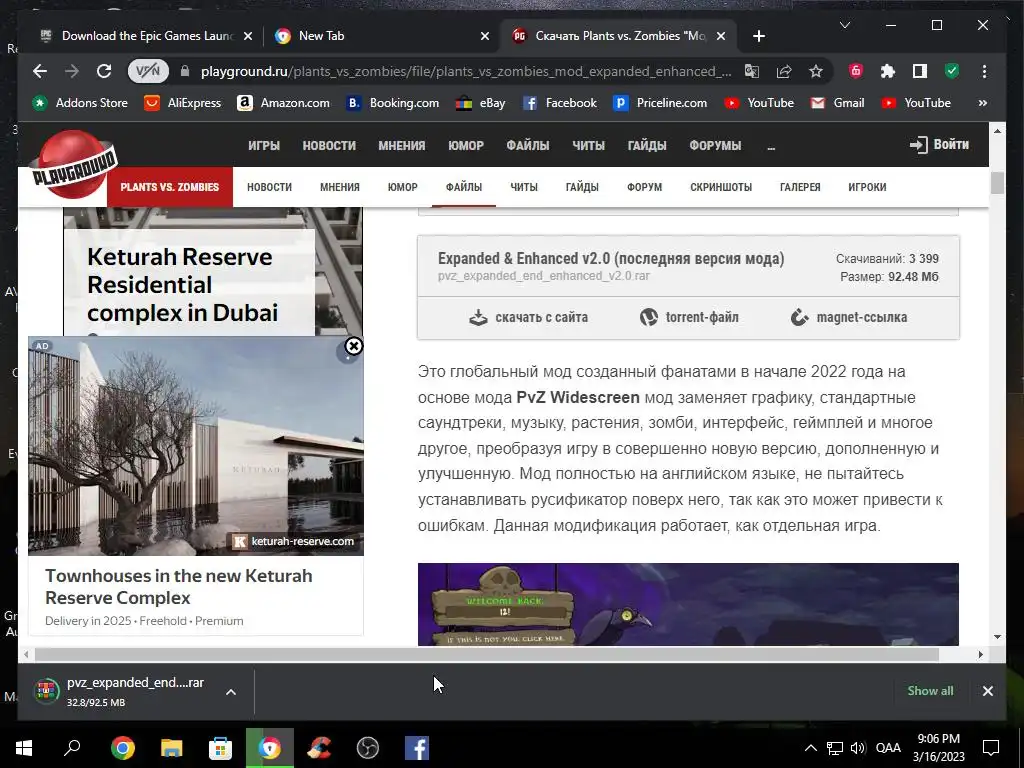The width and height of the screenshot is (1024, 768).
Task: Open the ИГРОКИ sub-tab
Action: click(x=867, y=187)
